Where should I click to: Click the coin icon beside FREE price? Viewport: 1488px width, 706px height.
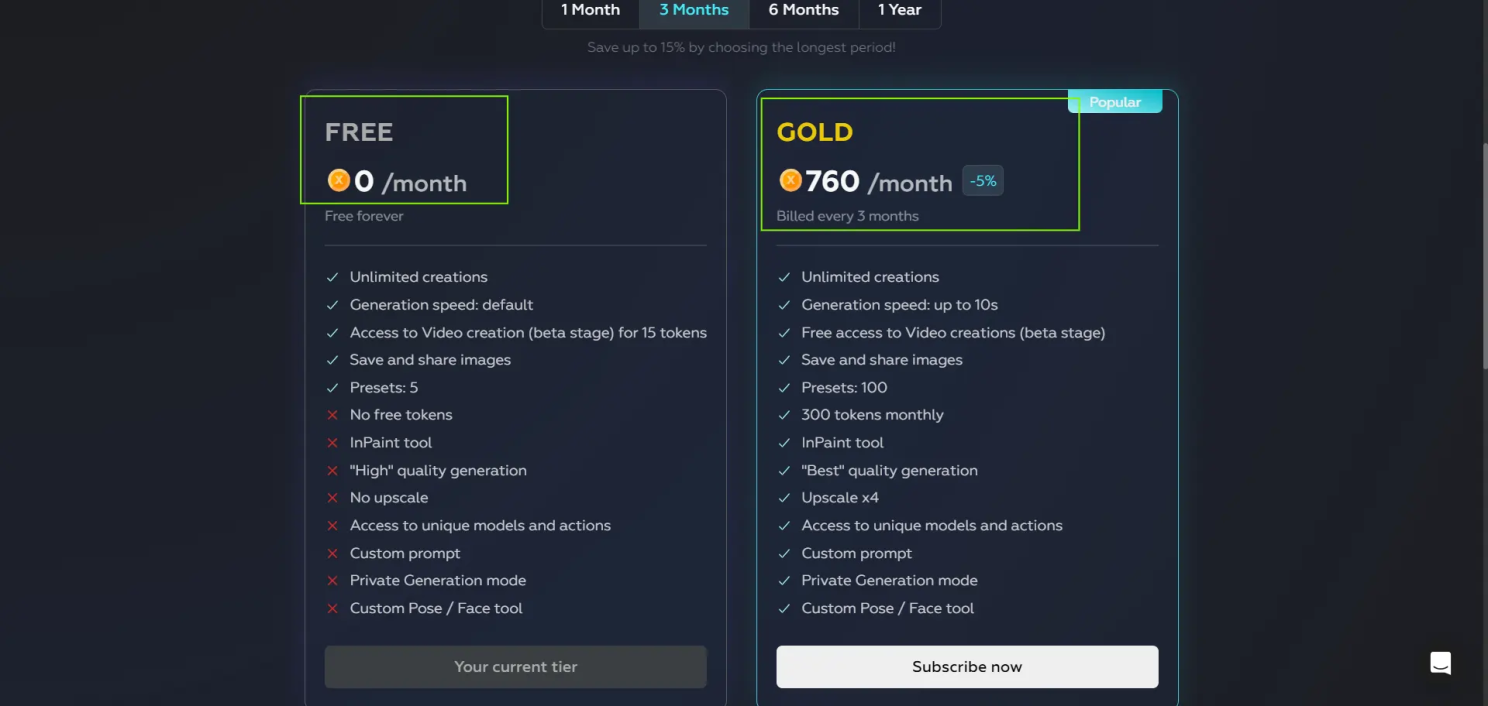[339, 181]
